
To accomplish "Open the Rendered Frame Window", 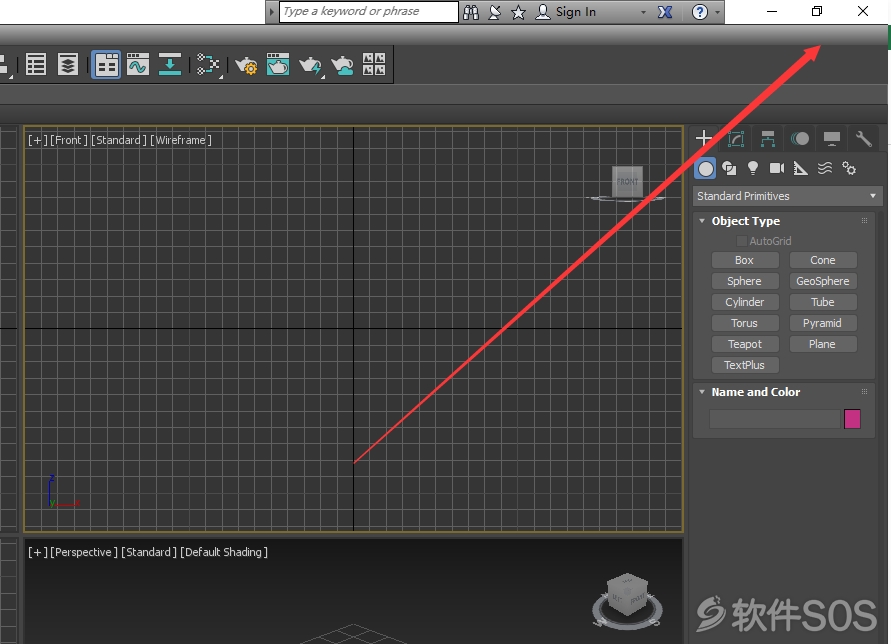I will [x=278, y=64].
